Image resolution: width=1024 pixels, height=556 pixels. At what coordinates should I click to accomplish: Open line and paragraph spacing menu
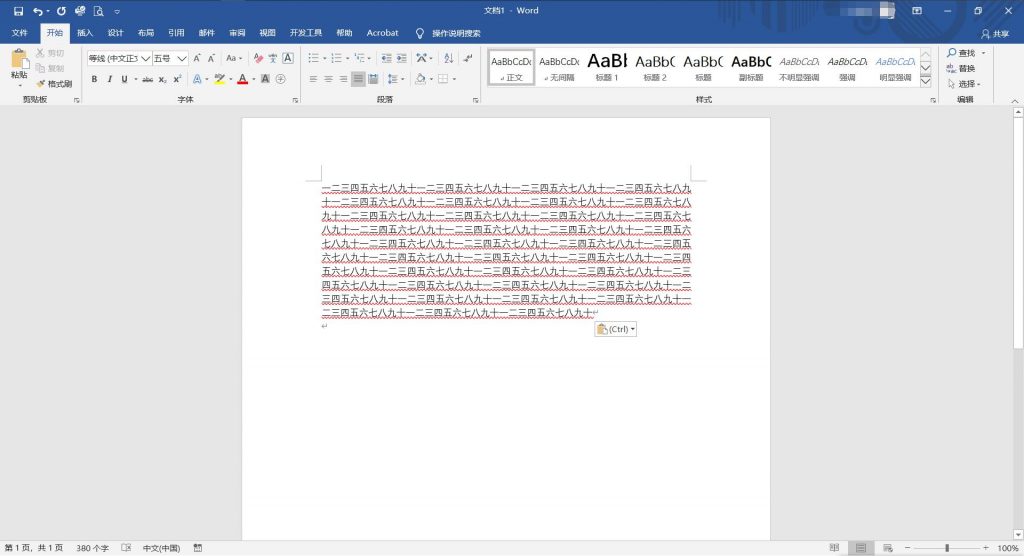[x=394, y=79]
